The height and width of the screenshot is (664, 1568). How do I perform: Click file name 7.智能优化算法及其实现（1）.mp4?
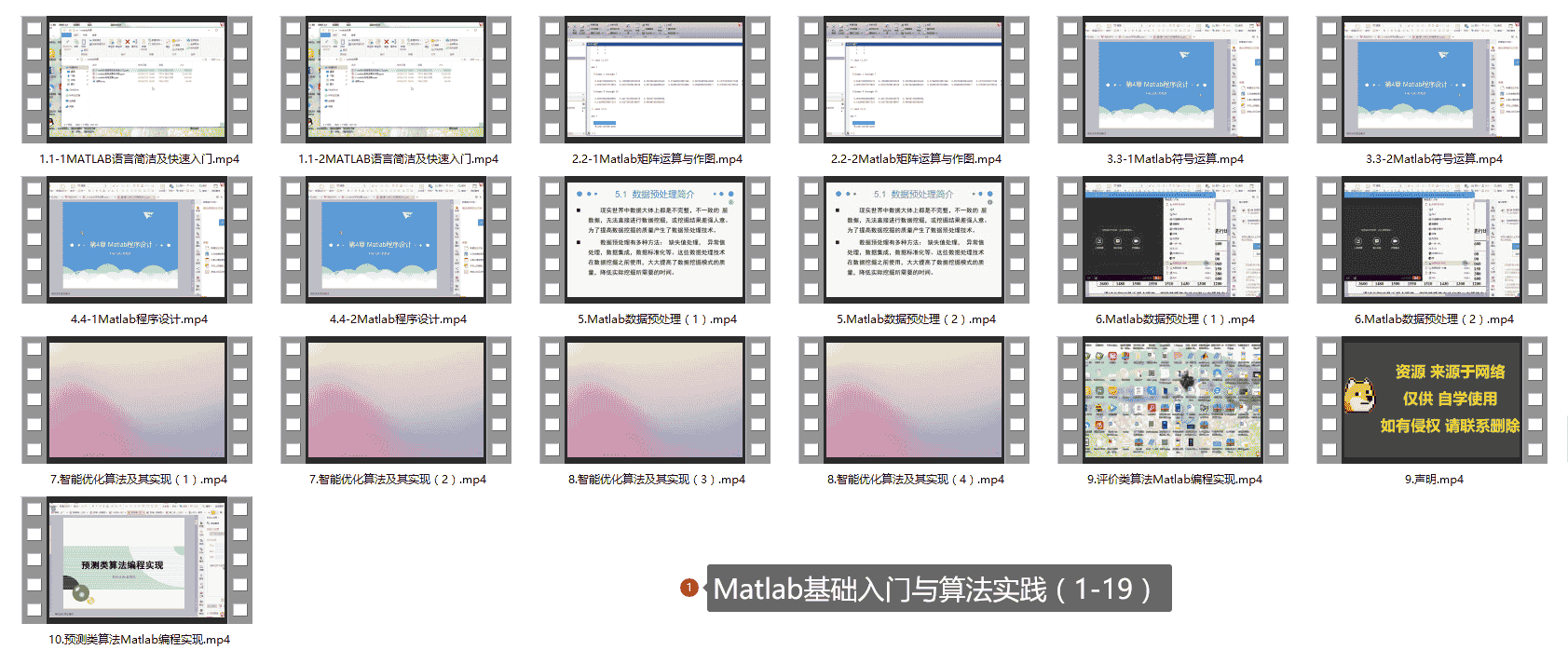(x=139, y=480)
